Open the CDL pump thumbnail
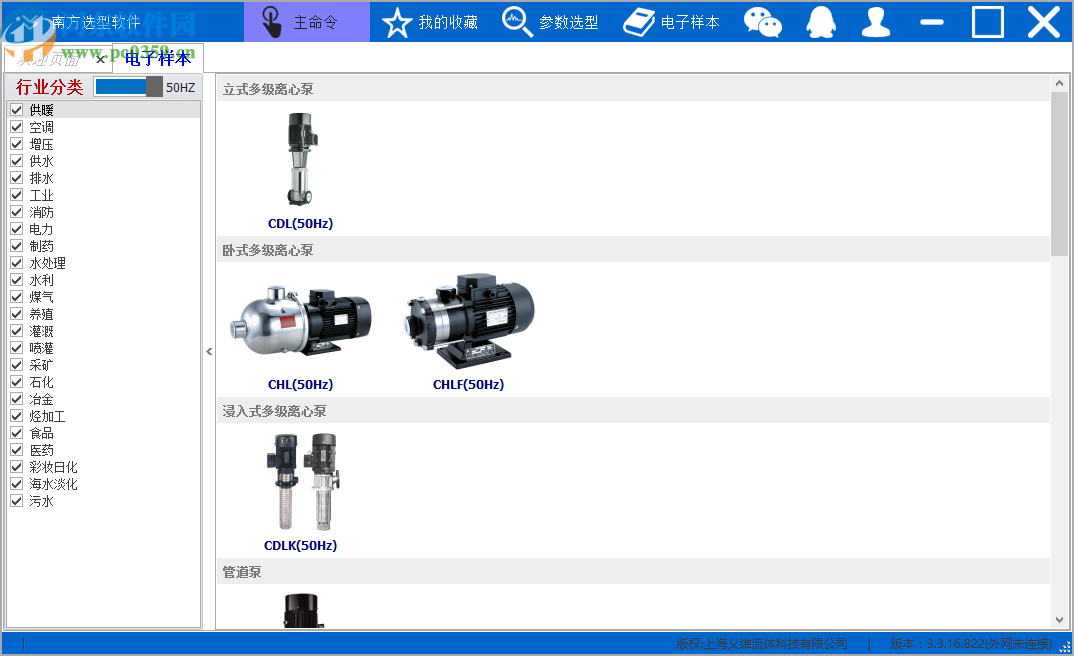Image resolution: width=1074 pixels, height=656 pixels. click(301, 159)
